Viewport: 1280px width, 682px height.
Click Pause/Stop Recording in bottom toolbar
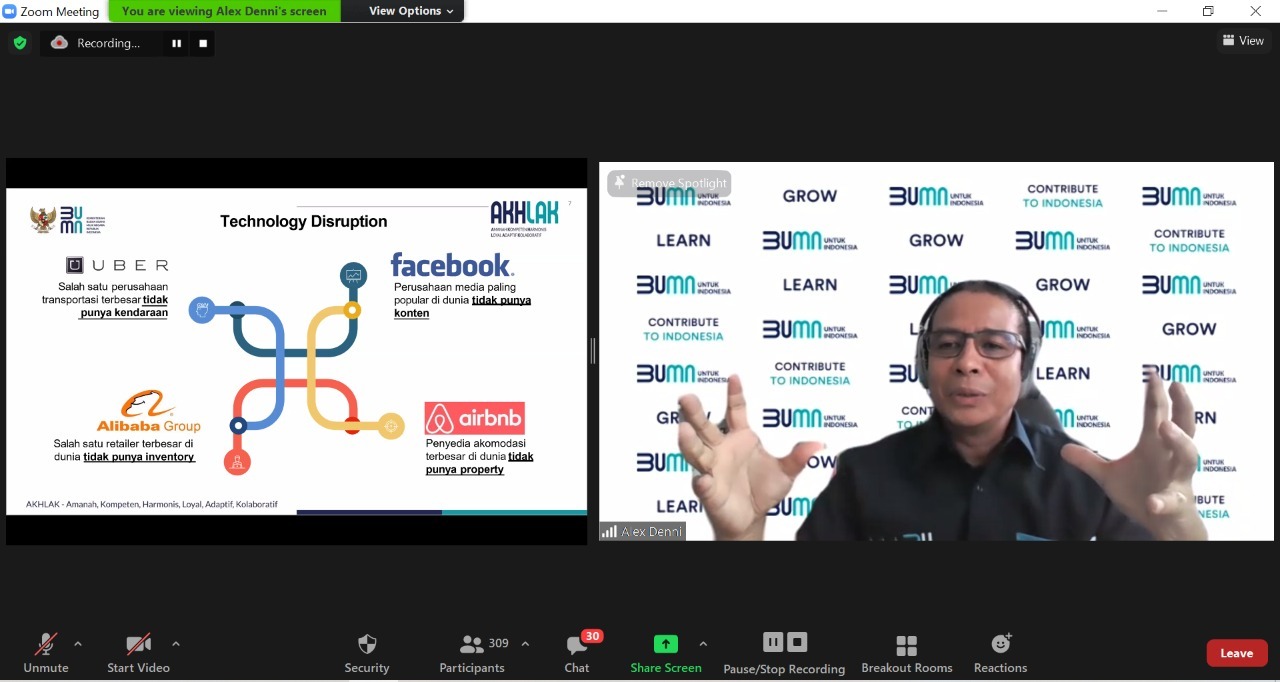784,652
